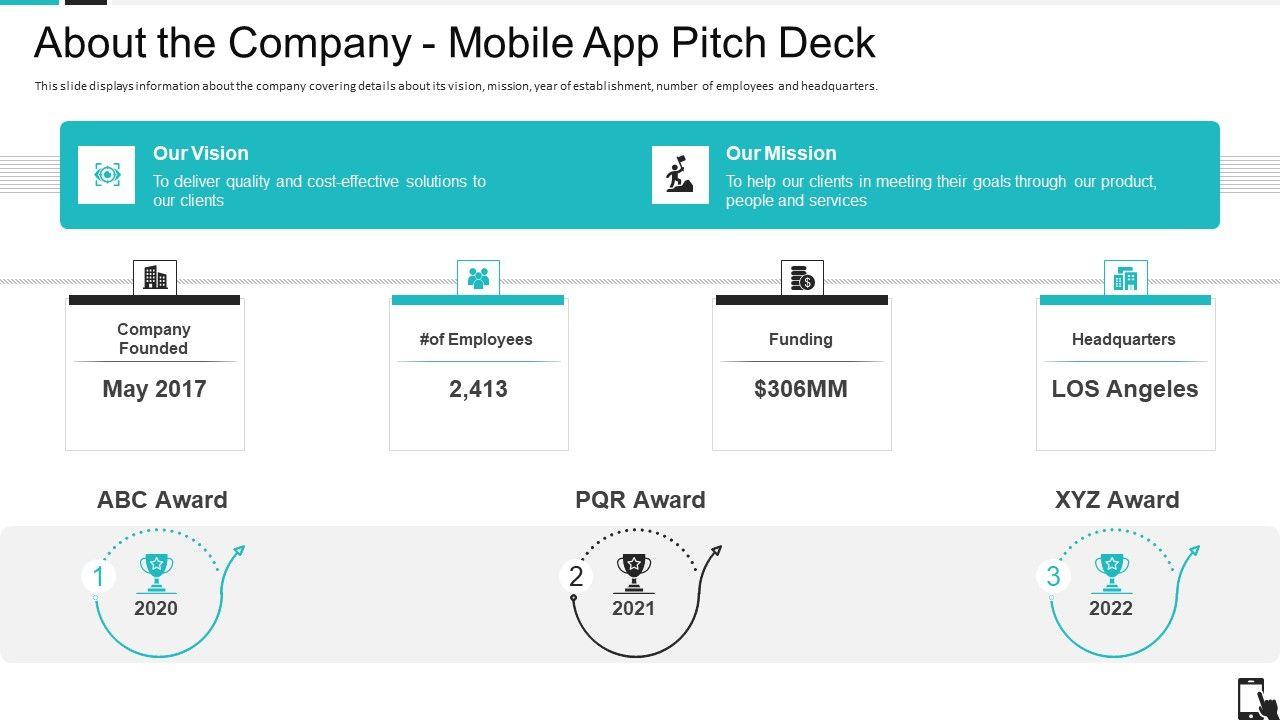
Task: Click the mobile phone touch icon
Action: click(x=1256, y=698)
